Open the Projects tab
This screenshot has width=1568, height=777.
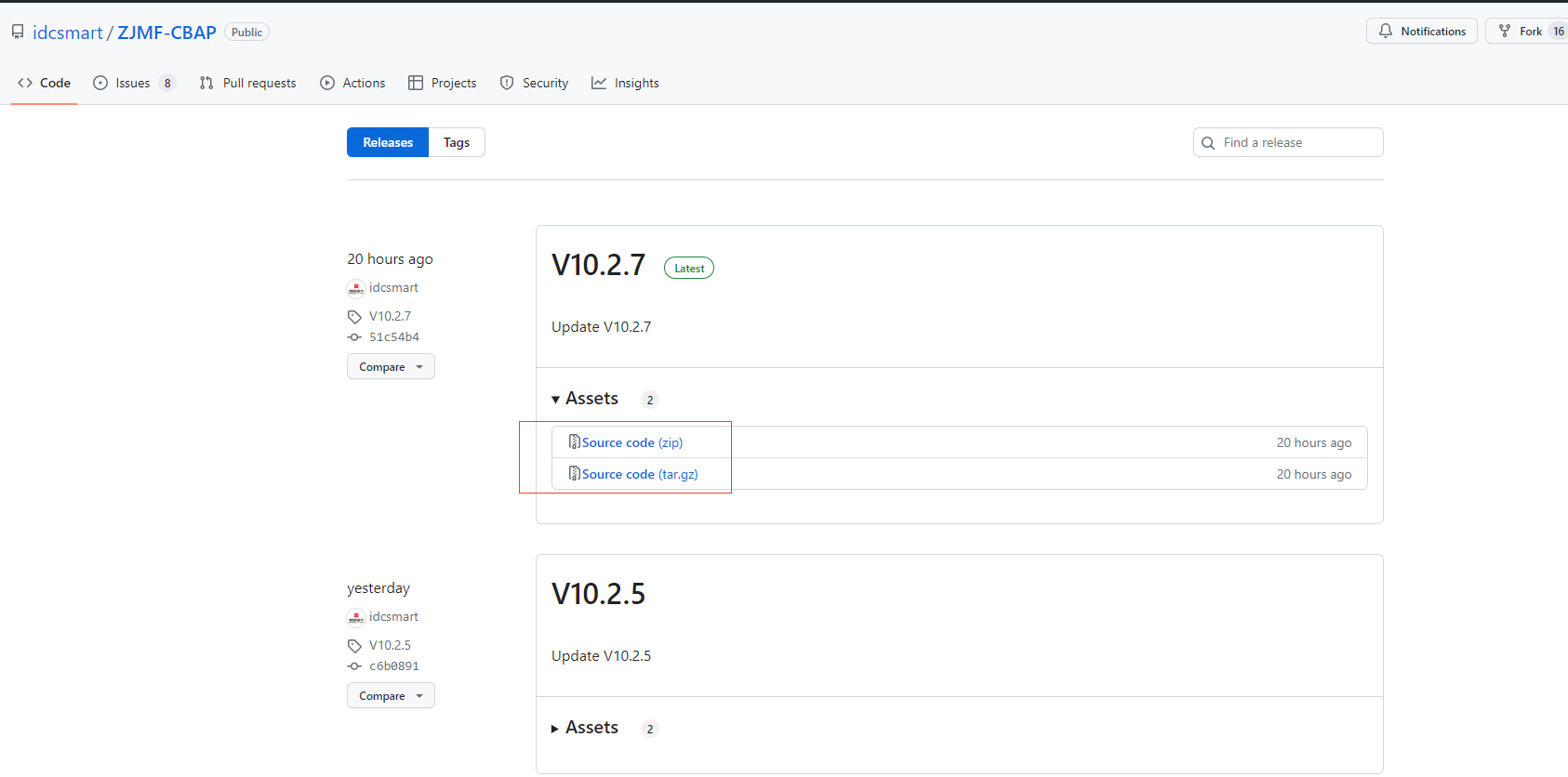tap(443, 83)
